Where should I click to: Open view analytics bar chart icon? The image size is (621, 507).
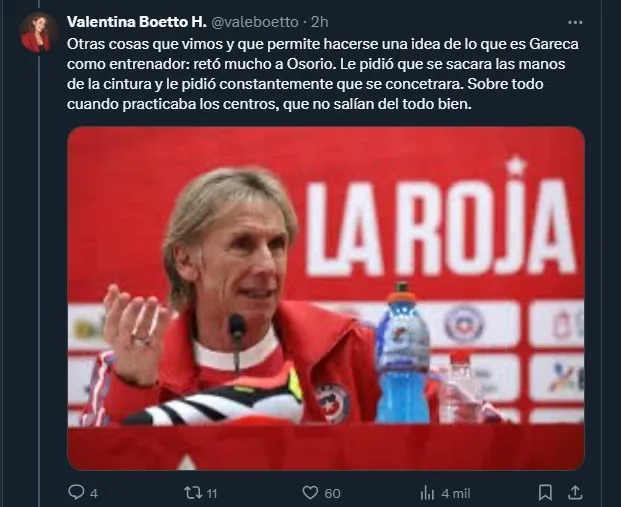(427, 493)
